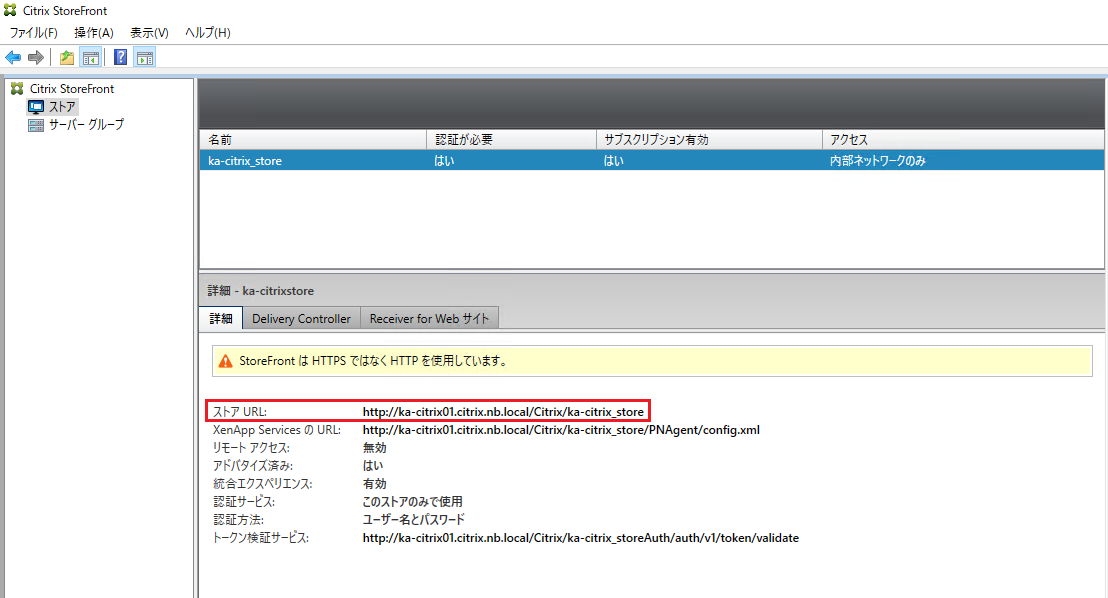Click the HTTPS warning message text

click(x=373, y=360)
